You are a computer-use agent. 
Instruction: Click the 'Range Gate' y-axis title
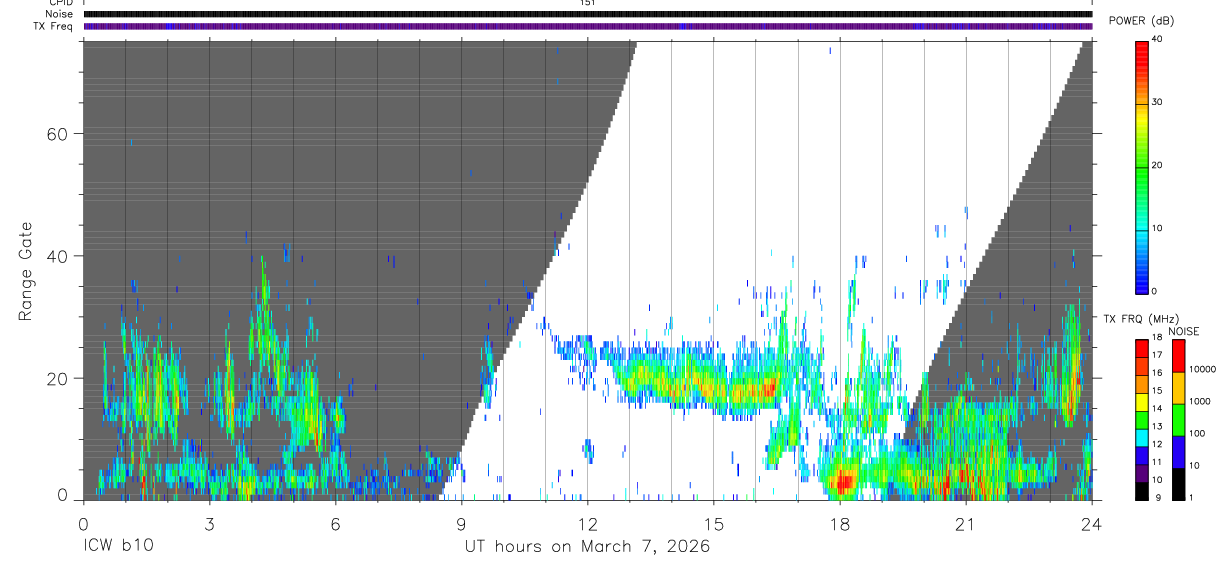coord(25,270)
